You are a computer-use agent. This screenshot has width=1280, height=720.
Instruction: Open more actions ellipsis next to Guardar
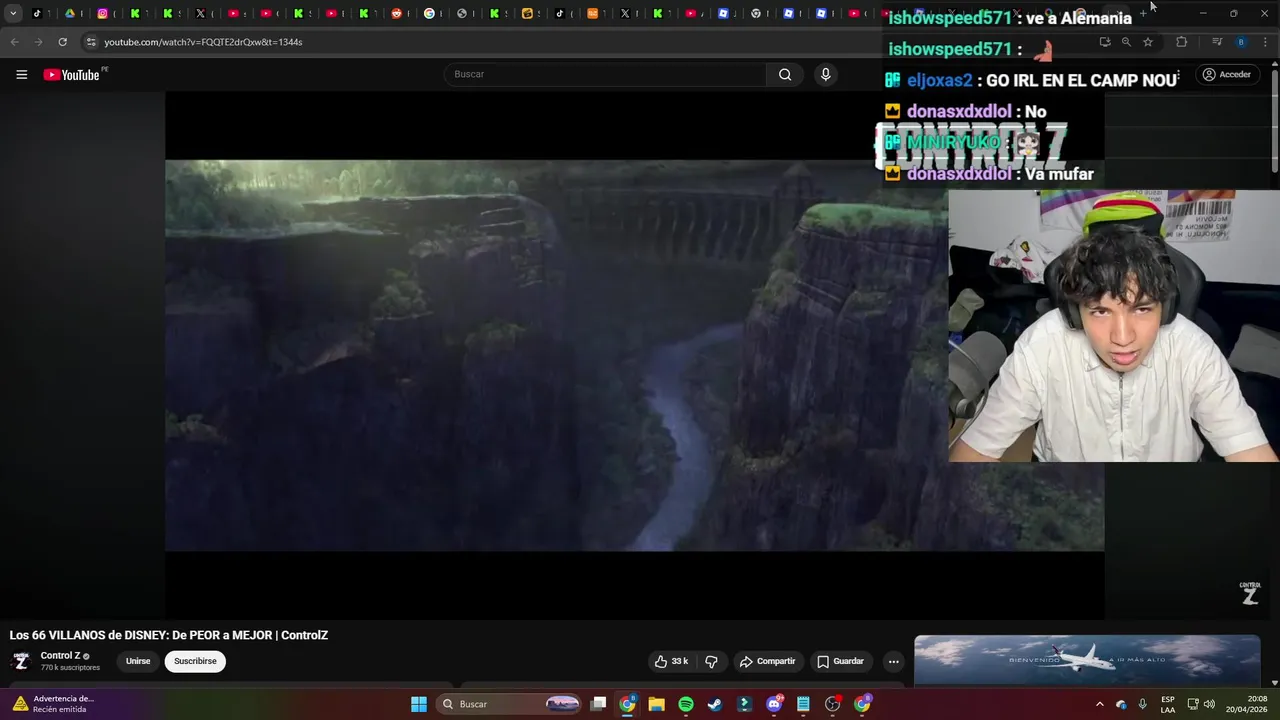pos(894,661)
